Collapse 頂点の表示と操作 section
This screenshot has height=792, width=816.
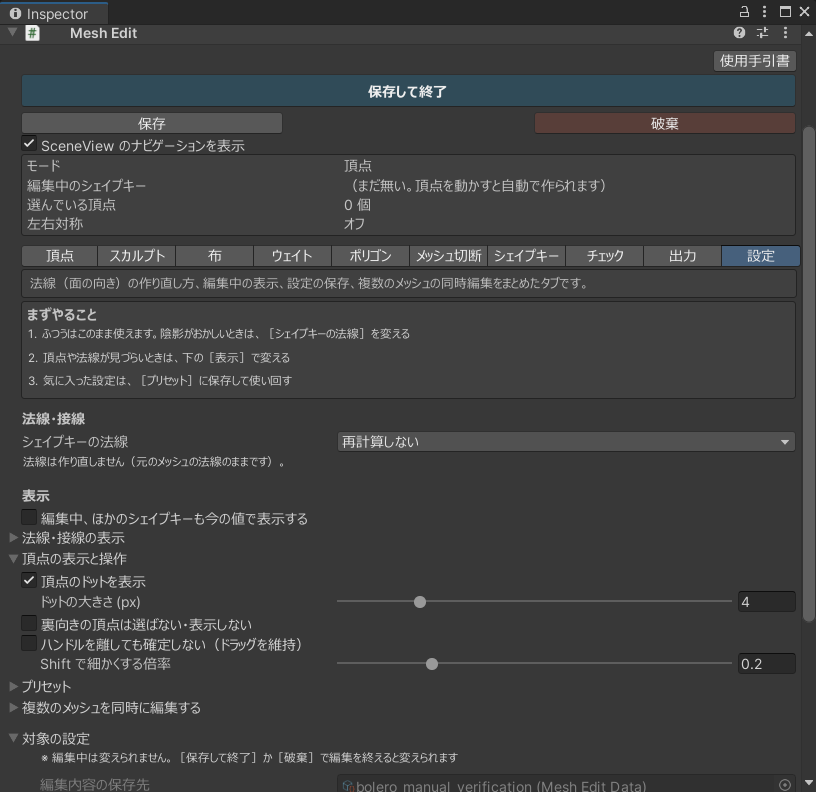[14, 558]
